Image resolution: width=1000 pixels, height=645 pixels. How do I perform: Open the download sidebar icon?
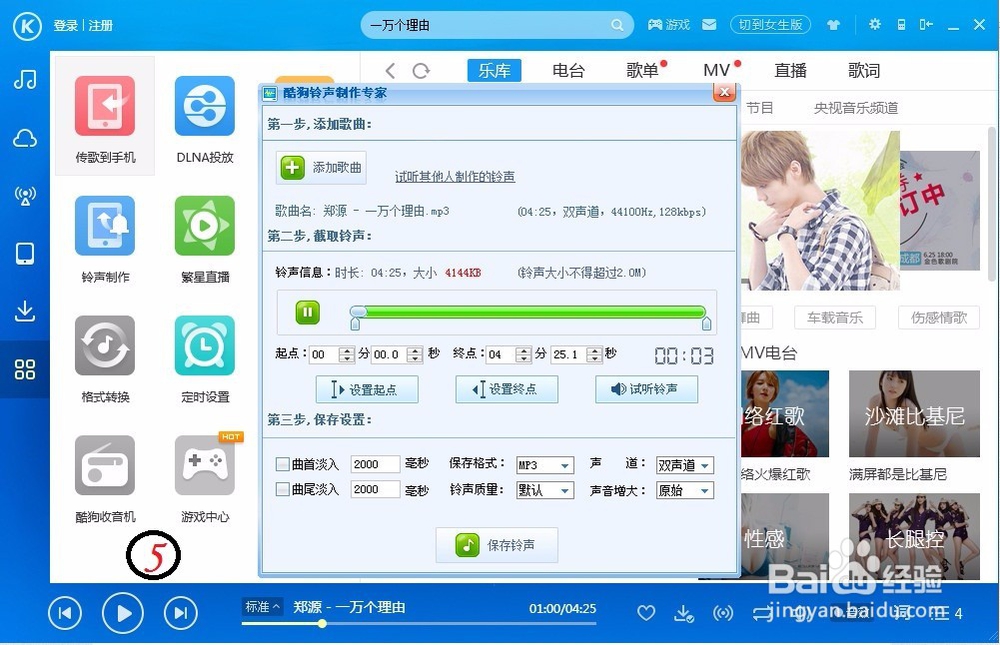[x=25, y=311]
